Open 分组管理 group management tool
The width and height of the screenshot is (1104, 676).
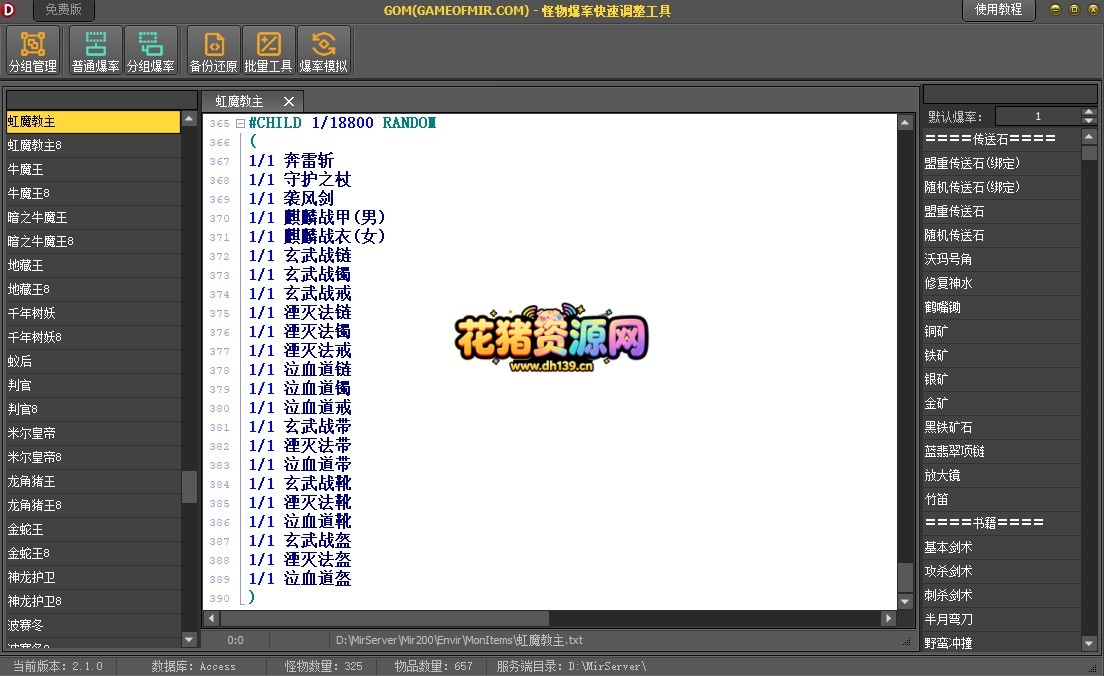click(32, 51)
